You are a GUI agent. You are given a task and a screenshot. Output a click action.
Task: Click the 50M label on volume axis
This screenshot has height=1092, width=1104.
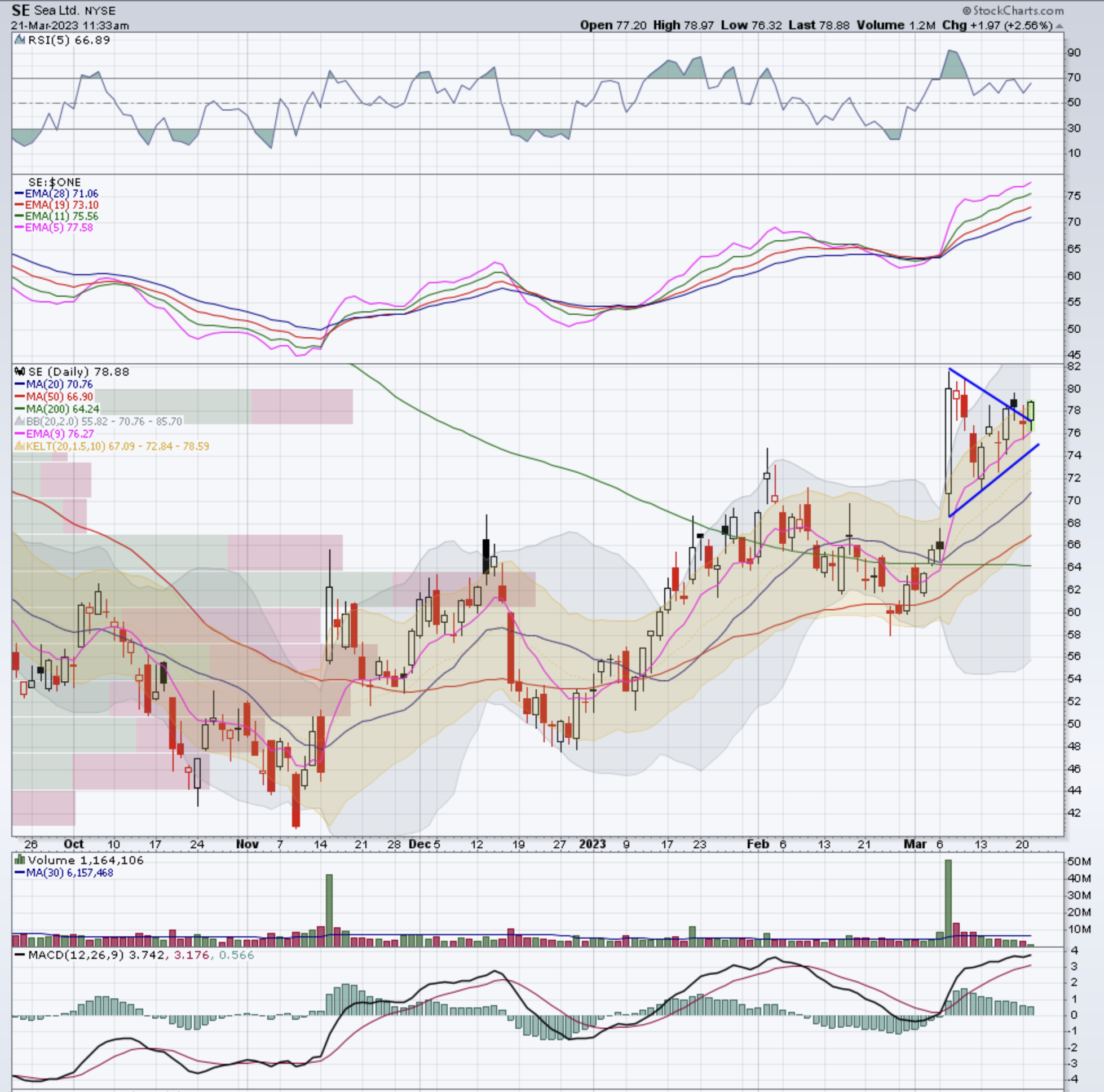tap(1079, 862)
